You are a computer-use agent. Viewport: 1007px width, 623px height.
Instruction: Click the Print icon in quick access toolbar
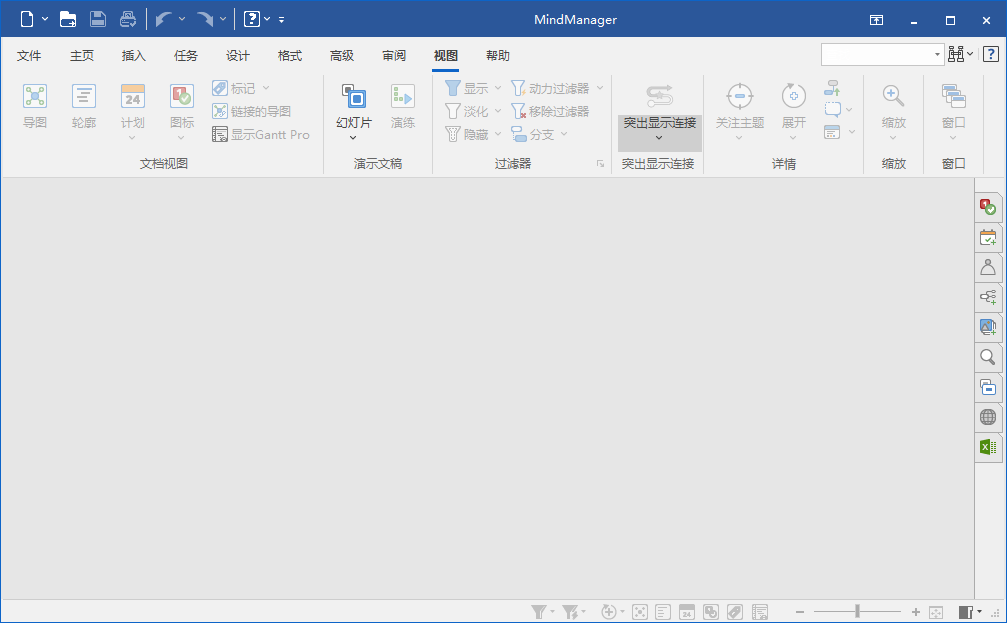click(128, 19)
